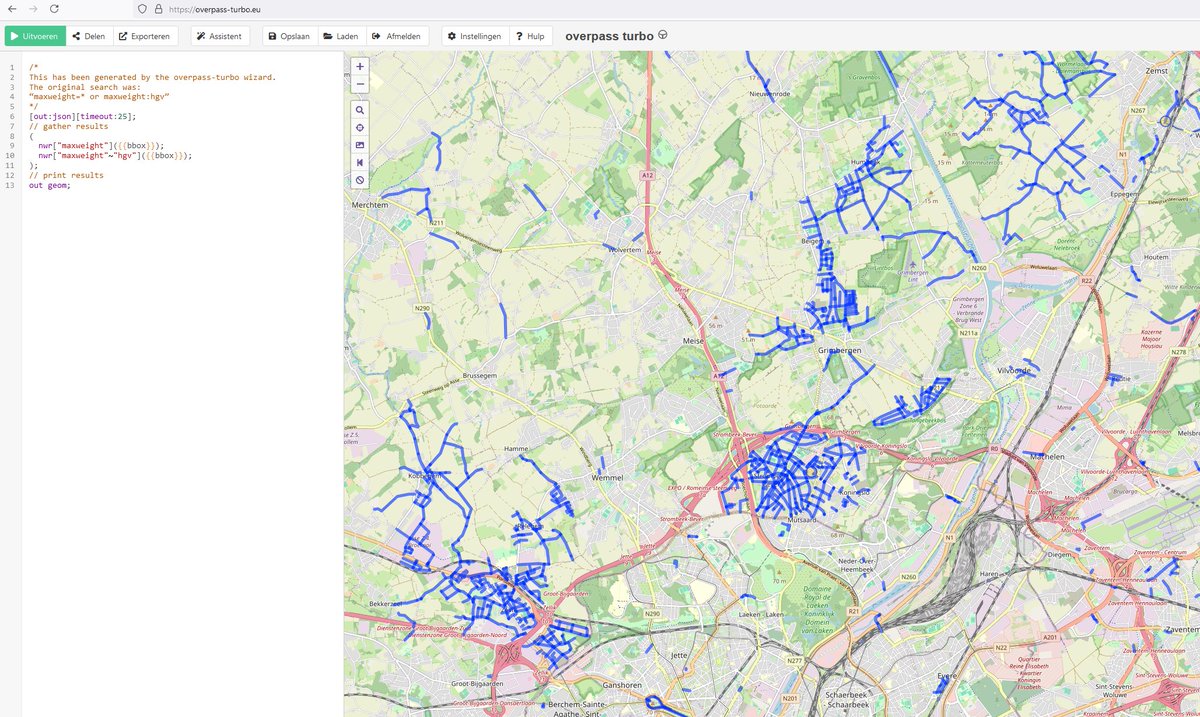Select the picture/export-image map control
This screenshot has width=1200, height=717.
(360, 145)
